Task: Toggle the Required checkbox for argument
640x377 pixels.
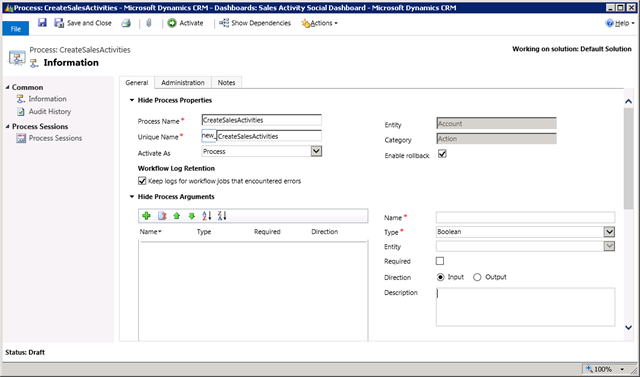Action: pyautogui.click(x=440, y=261)
